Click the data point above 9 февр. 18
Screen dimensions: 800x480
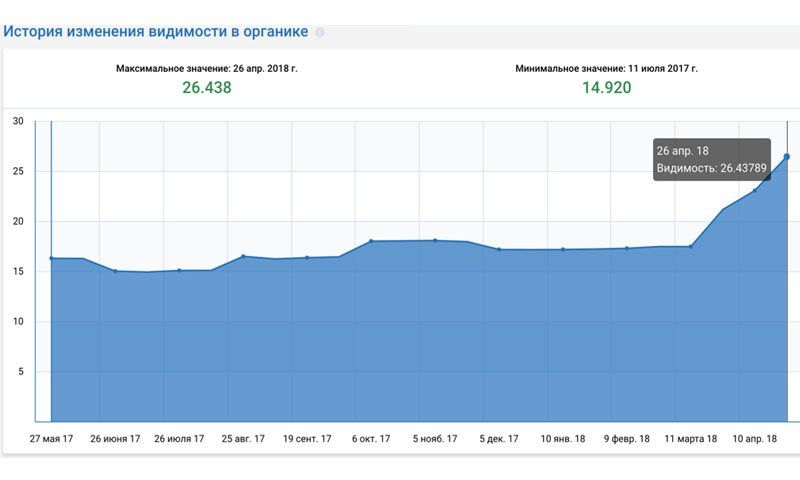(627, 248)
